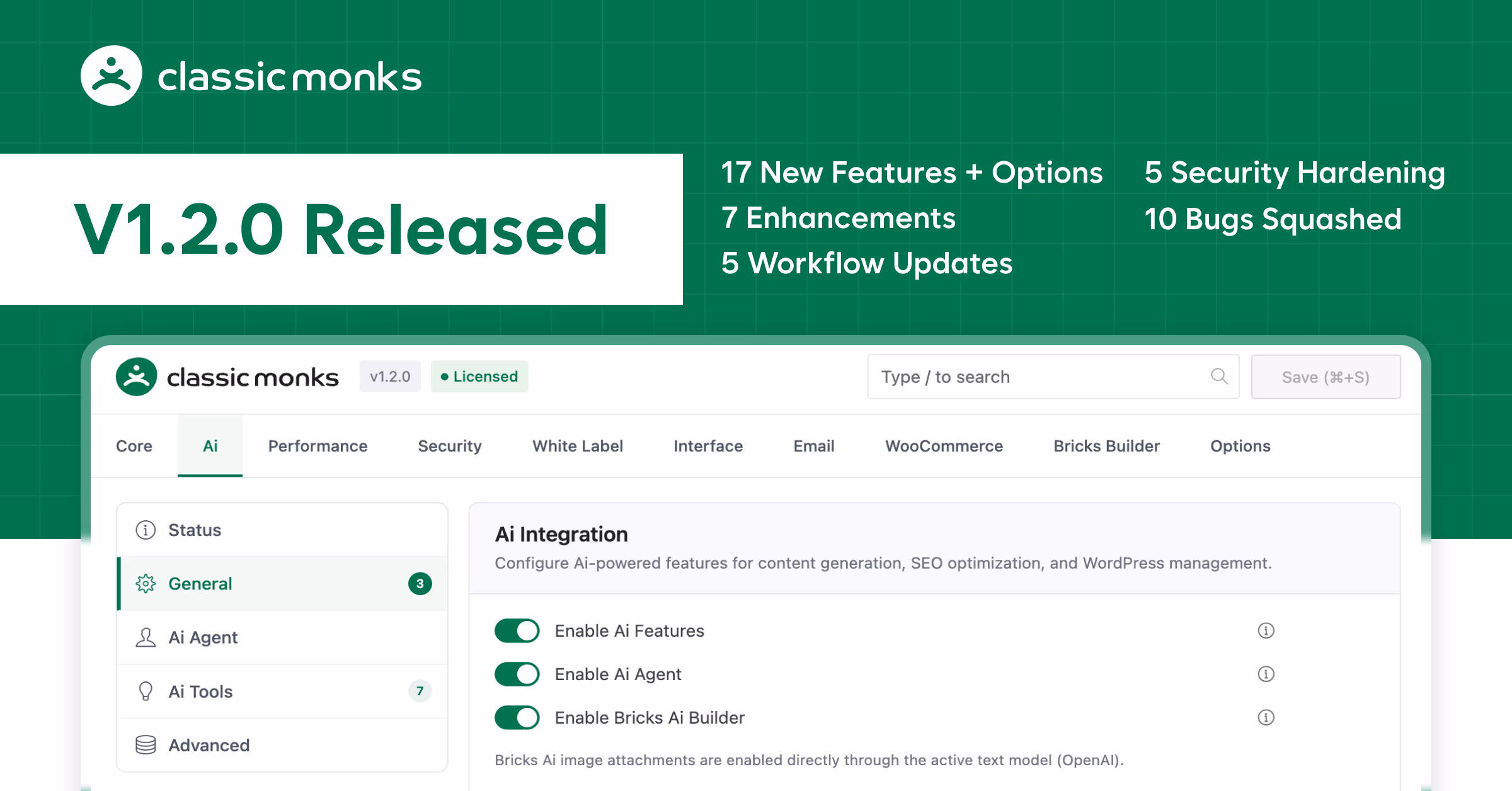Click the Ai Tools badge showing 7

(x=420, y=691)
